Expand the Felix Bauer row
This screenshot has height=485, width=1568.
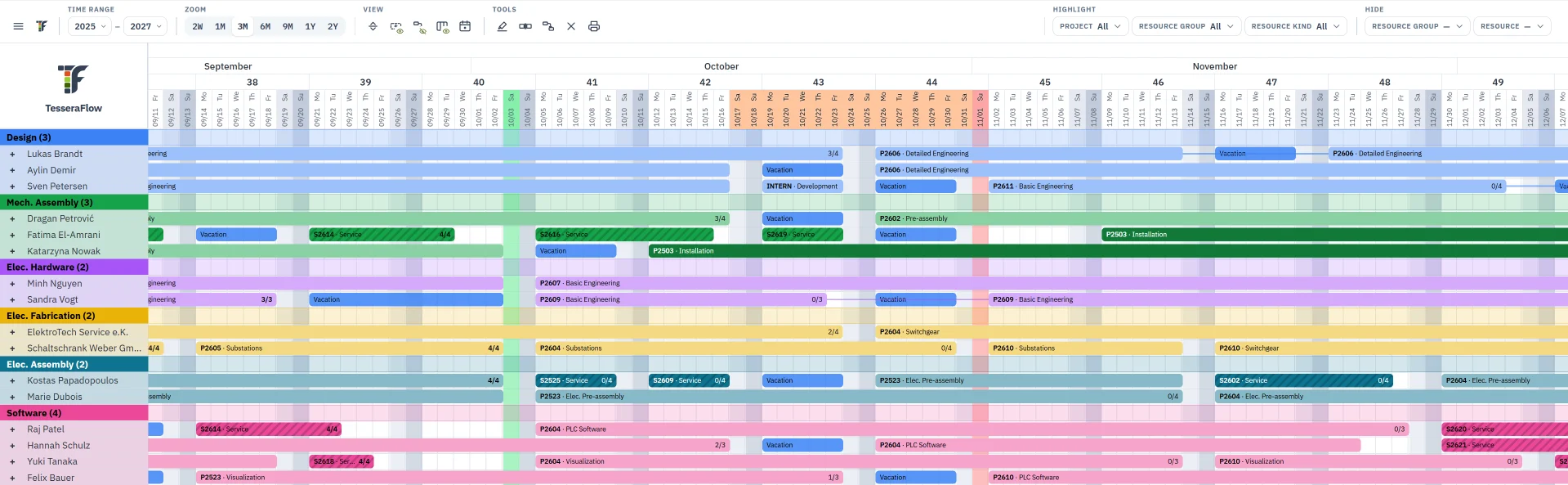pyautogui.click(x=12, y=478)
